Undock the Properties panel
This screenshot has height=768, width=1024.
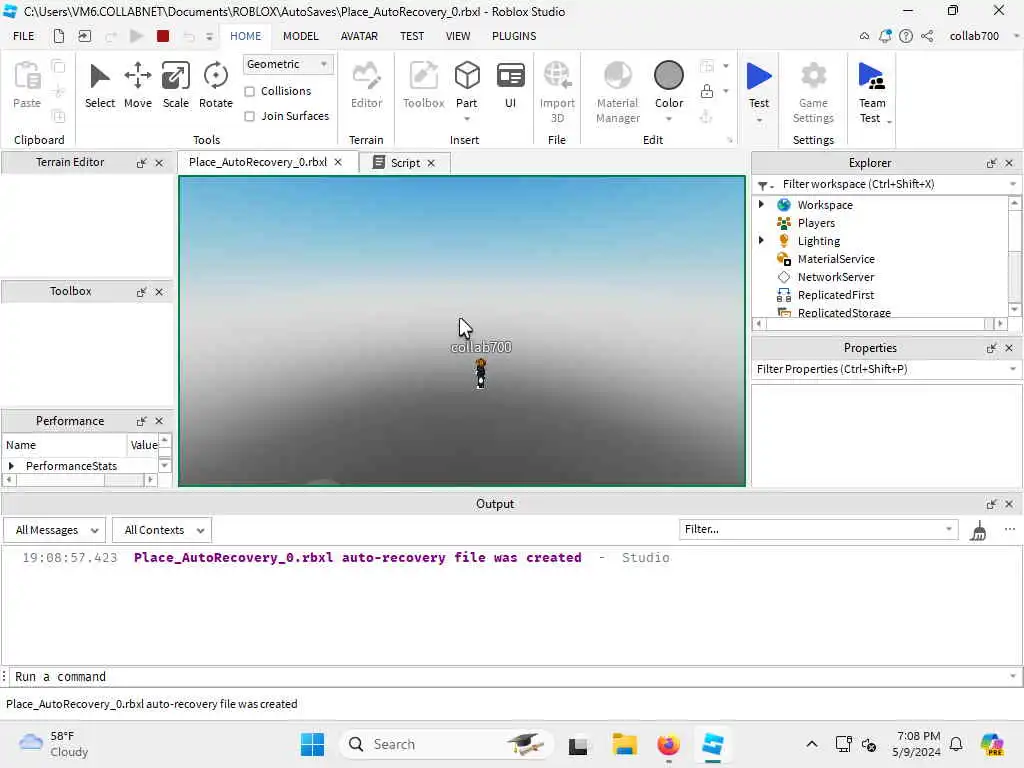(x=991, y=348)
